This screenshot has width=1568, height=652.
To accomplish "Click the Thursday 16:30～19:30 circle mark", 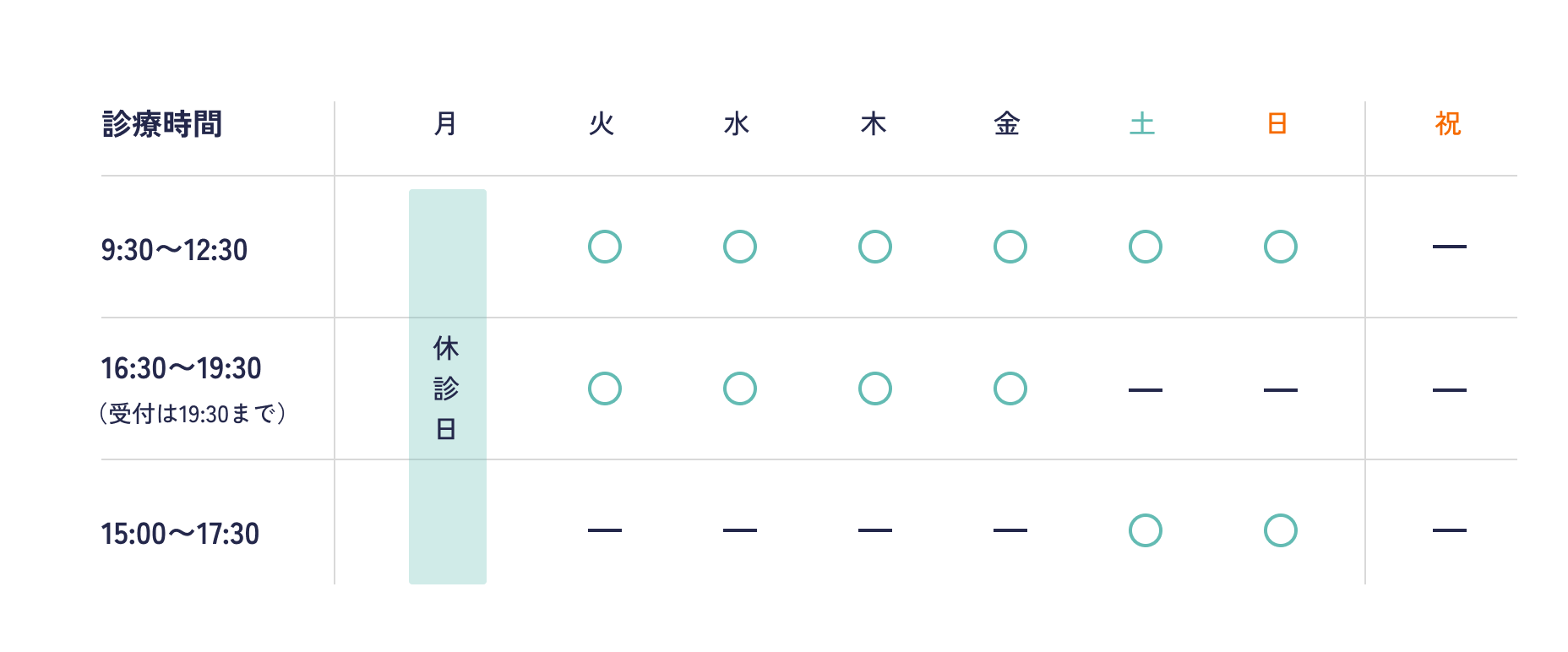I will 875,388.
